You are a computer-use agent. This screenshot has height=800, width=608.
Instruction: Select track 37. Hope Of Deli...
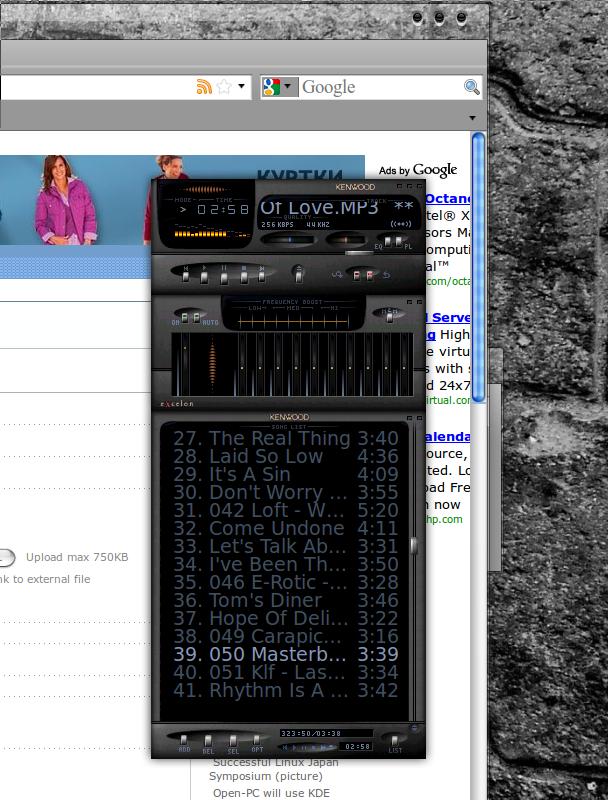(x=286, y=618)
